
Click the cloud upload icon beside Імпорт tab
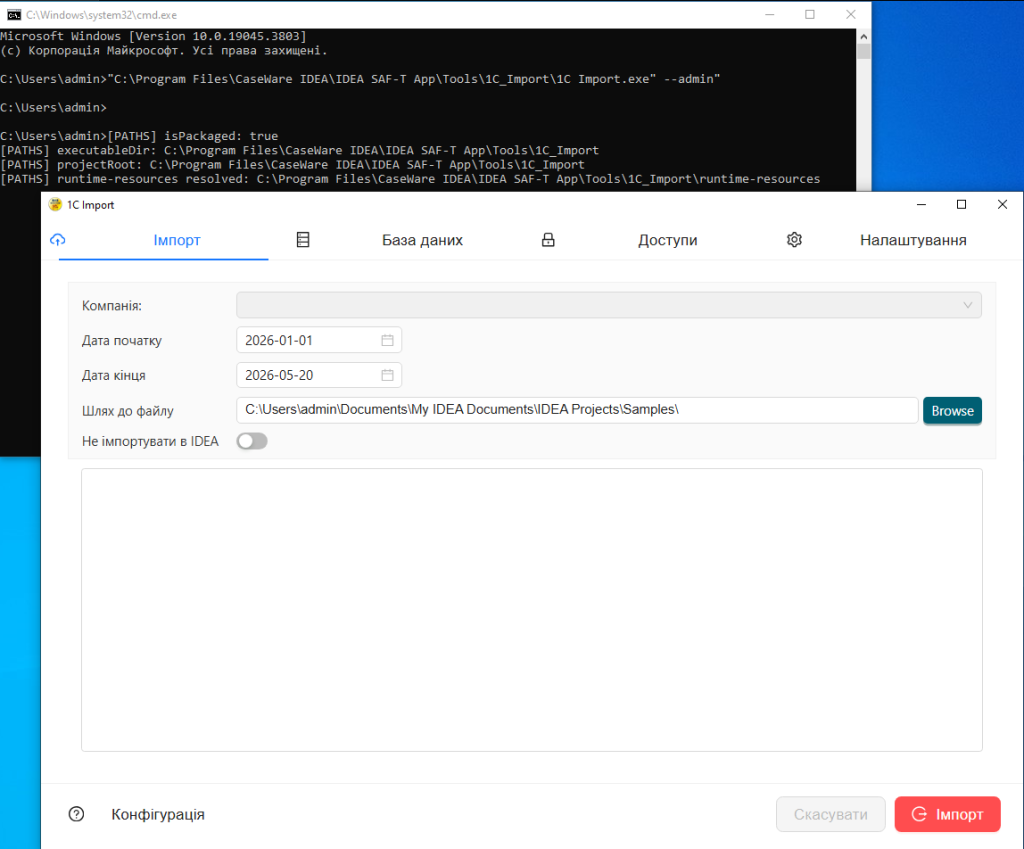(x=57, y=240)
